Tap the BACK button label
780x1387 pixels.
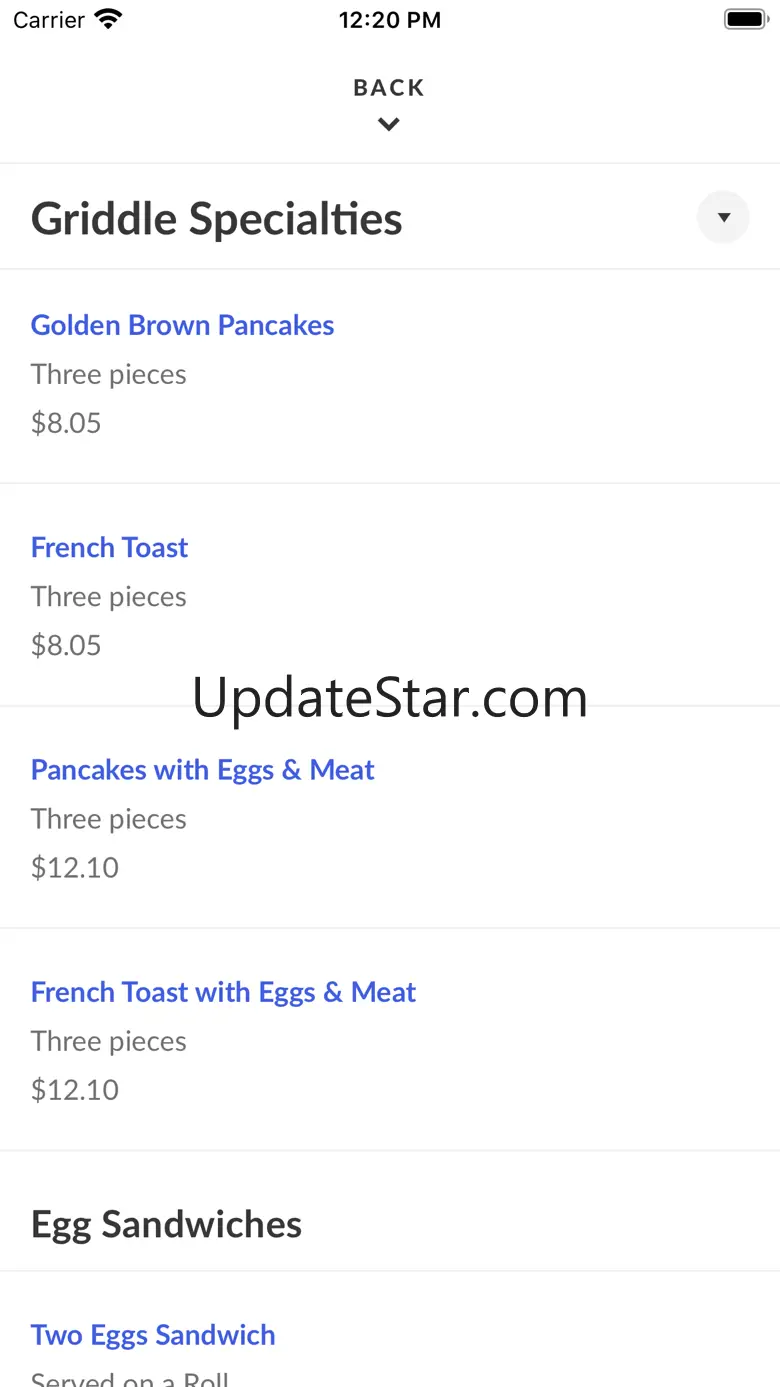click(389, 88)
